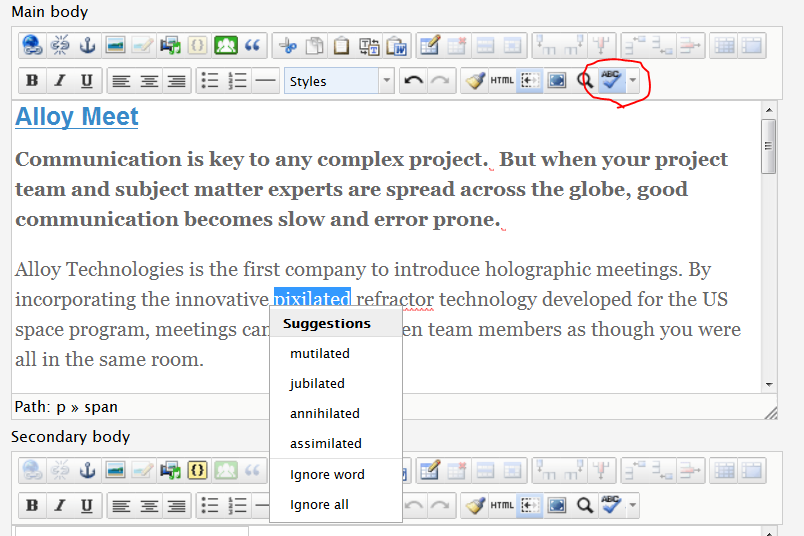The height and width of the screenshot is (536, 804).
Task: Toggle underline formatting in Main body toolbar
Action: tap(86, 81)
